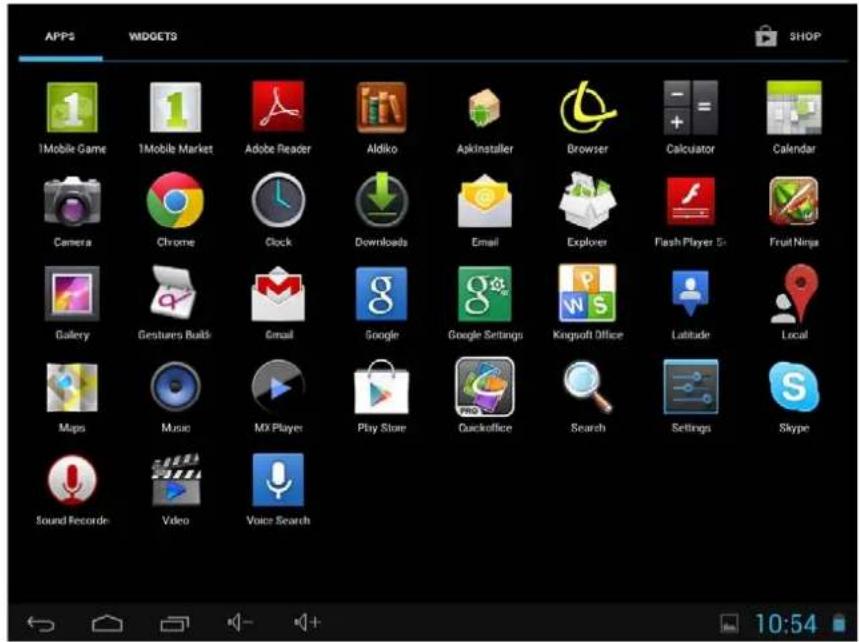
Task: Raise volume with the volume up button
Action: [x=308, y=622]
